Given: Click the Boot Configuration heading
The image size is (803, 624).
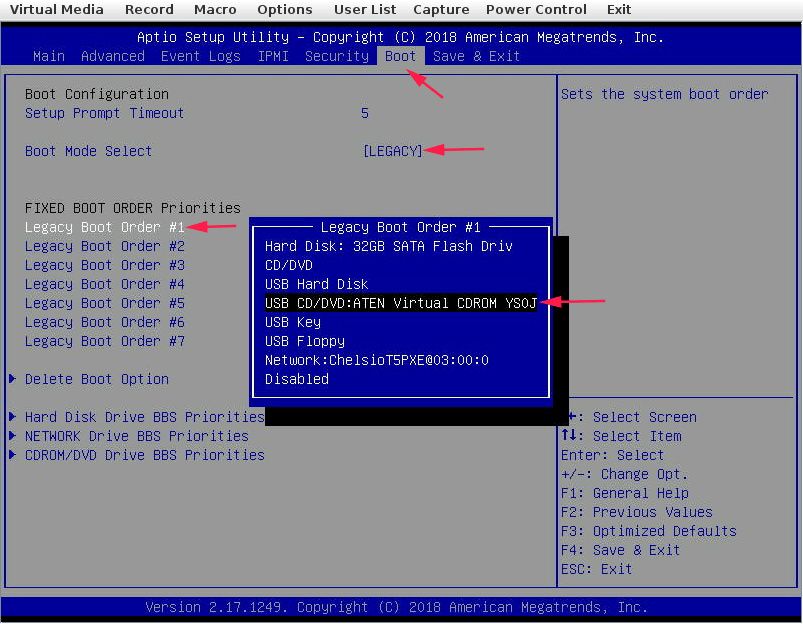Looking at the screenshot, I should (x=97, y=94).
